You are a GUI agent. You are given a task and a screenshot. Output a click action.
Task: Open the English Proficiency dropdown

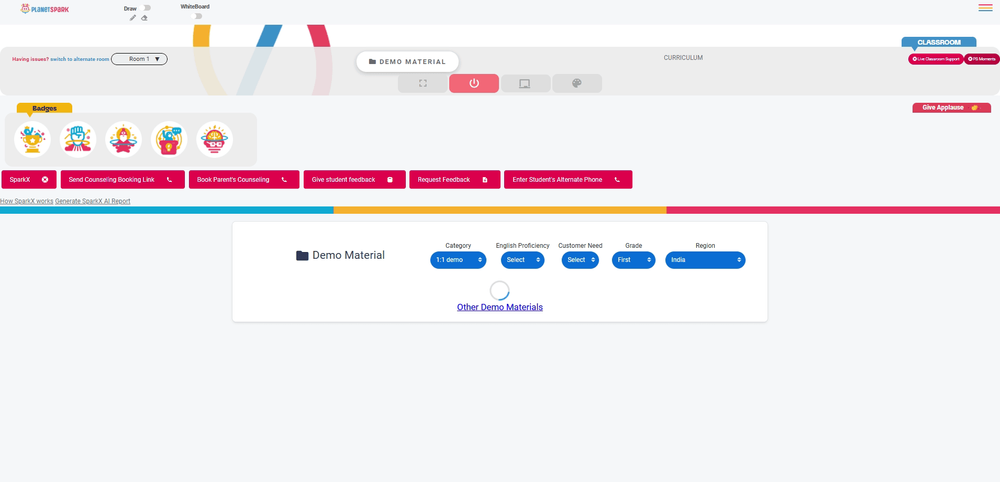[522, 260]
